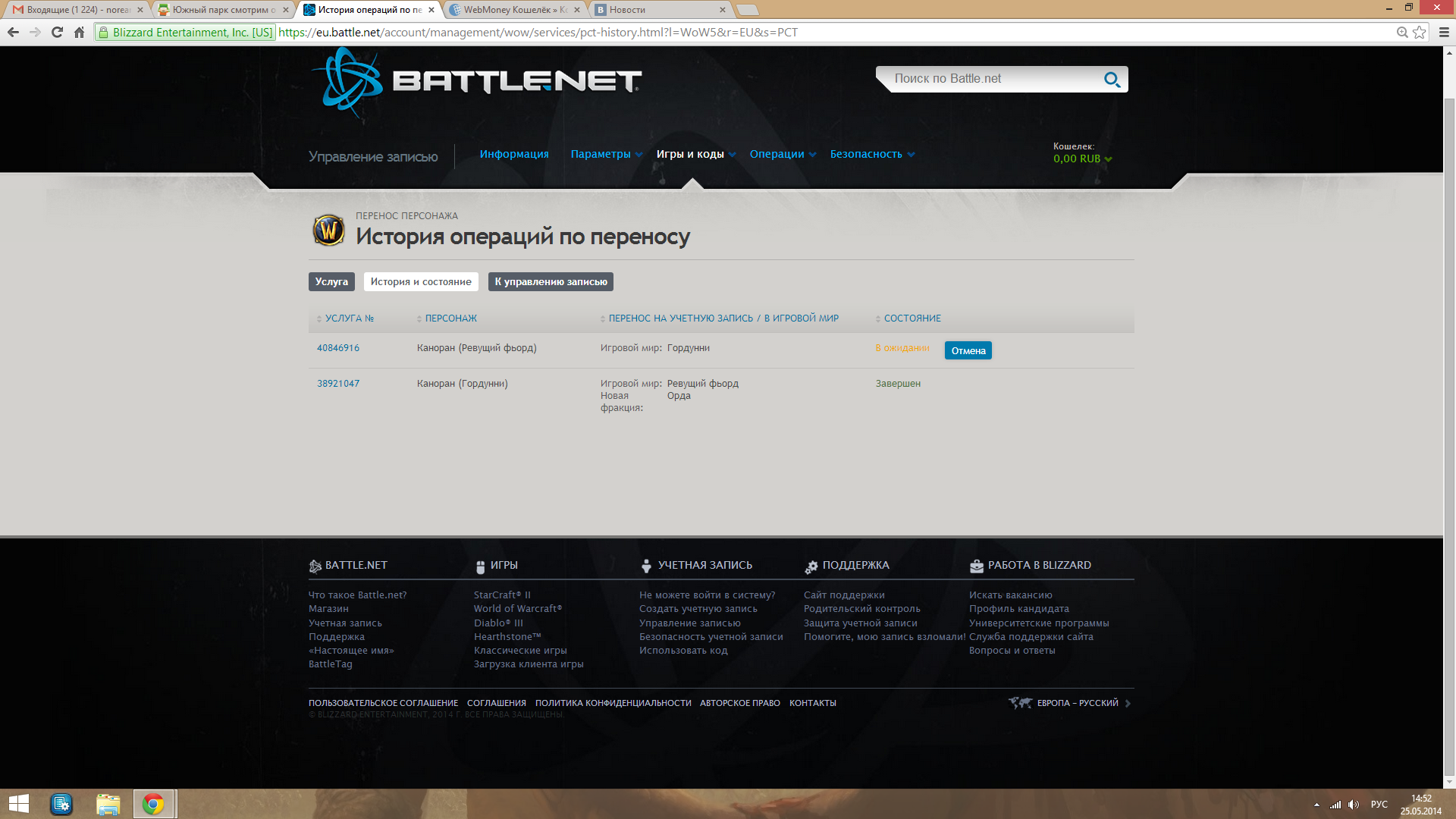
Task: Open the blue settings app in taskbar
Action: click(61, 804)
